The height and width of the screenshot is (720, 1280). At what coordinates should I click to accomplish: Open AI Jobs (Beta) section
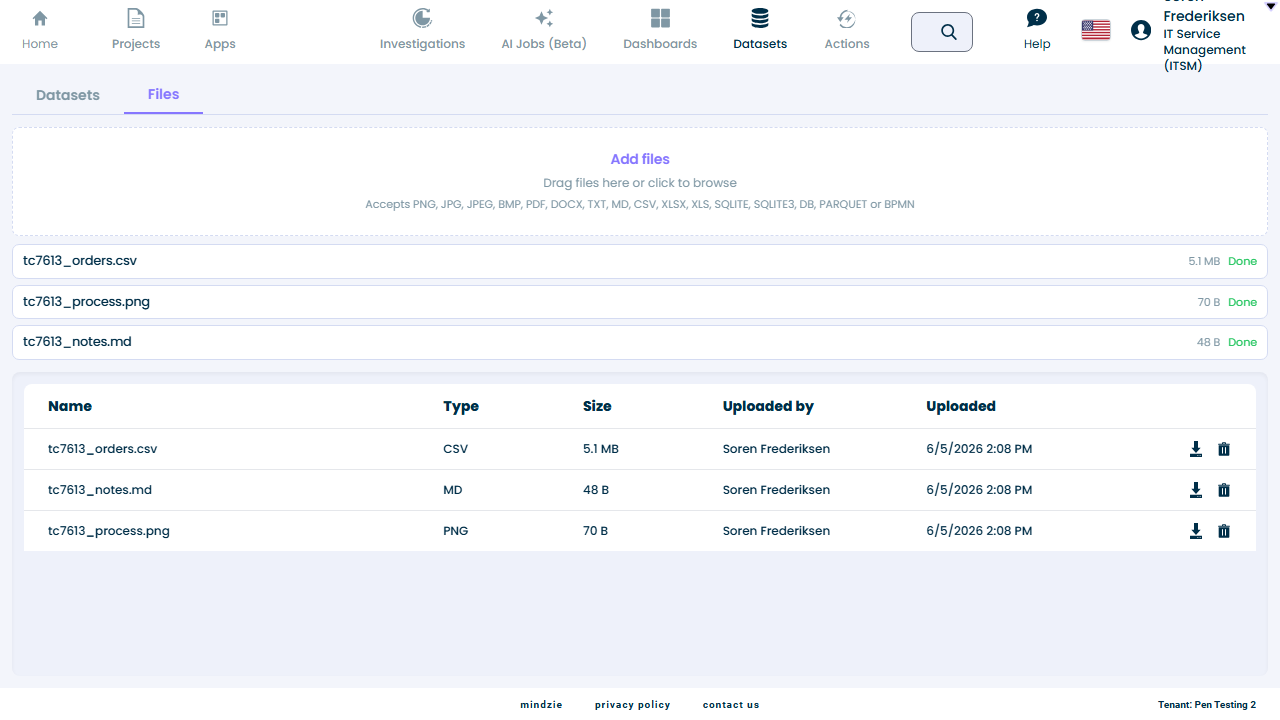tap(544, 30)
